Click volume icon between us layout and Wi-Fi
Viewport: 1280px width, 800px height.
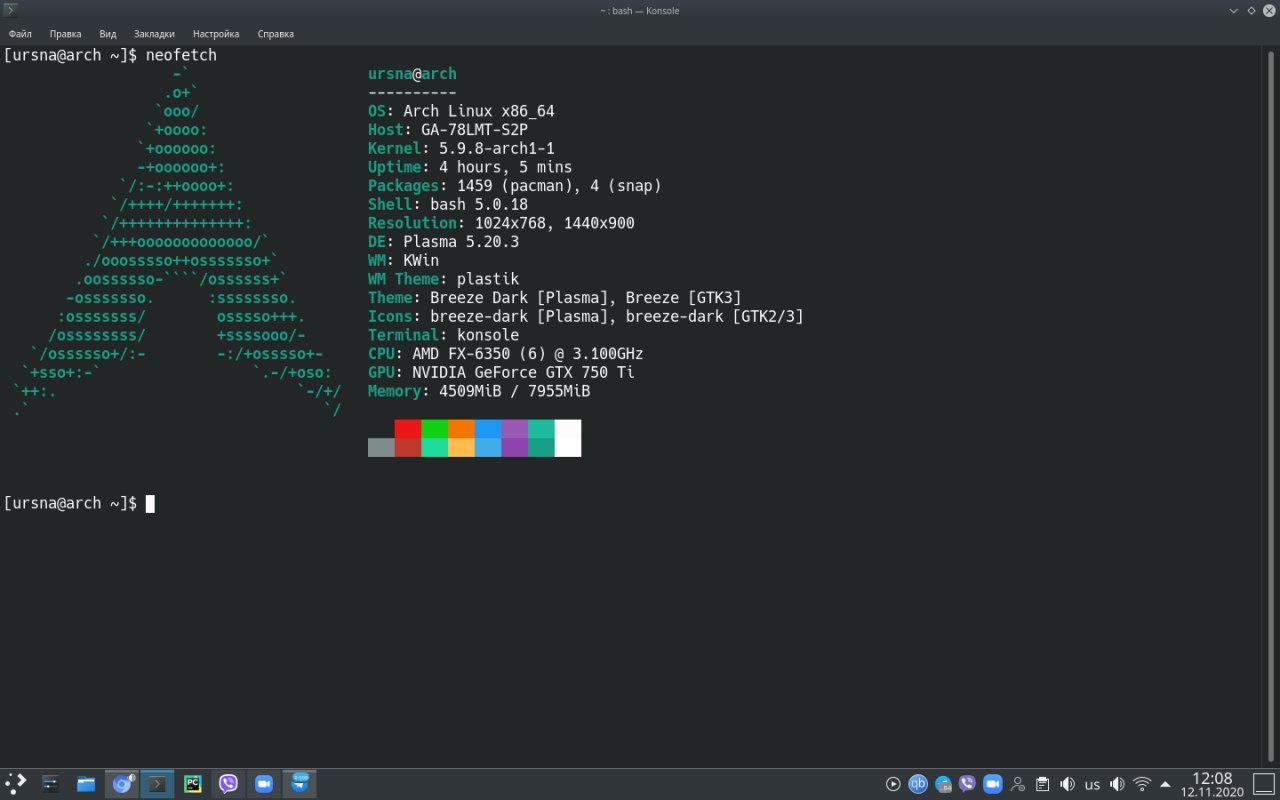1117,785
